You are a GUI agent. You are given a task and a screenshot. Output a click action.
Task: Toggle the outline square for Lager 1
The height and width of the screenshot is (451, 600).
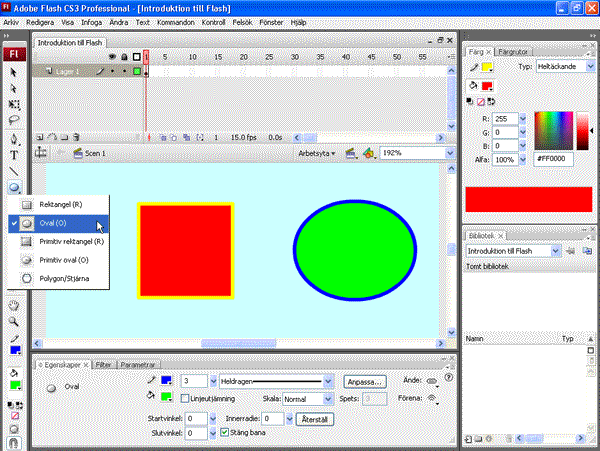click(137, 72)
